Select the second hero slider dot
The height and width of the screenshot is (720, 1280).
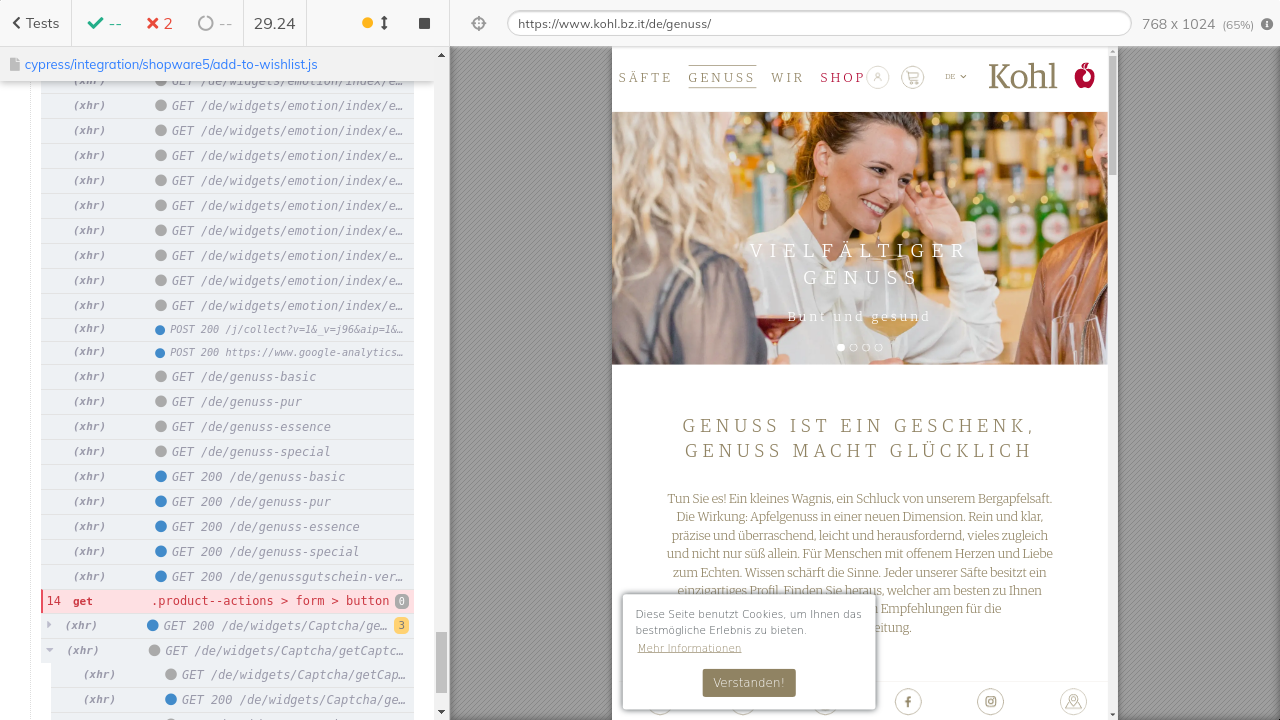coord(854,348)
